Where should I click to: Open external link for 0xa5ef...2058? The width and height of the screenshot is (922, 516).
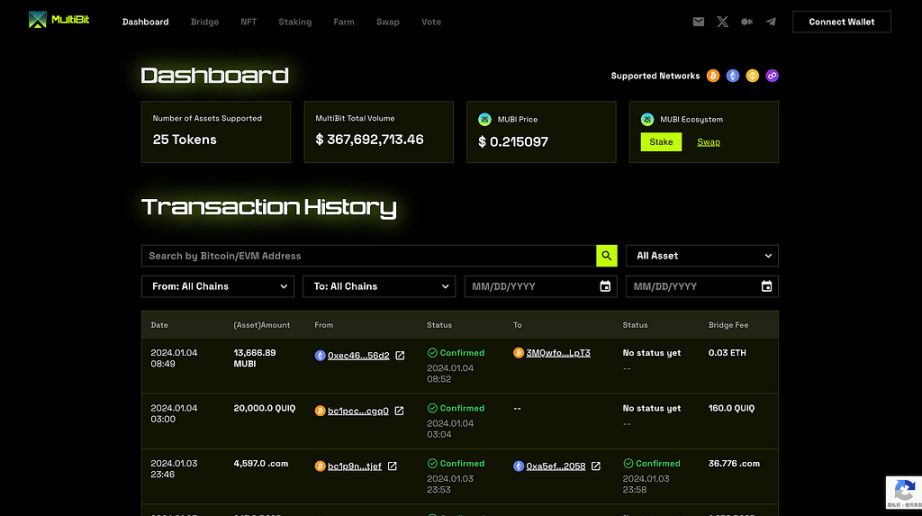click(596, 466)
